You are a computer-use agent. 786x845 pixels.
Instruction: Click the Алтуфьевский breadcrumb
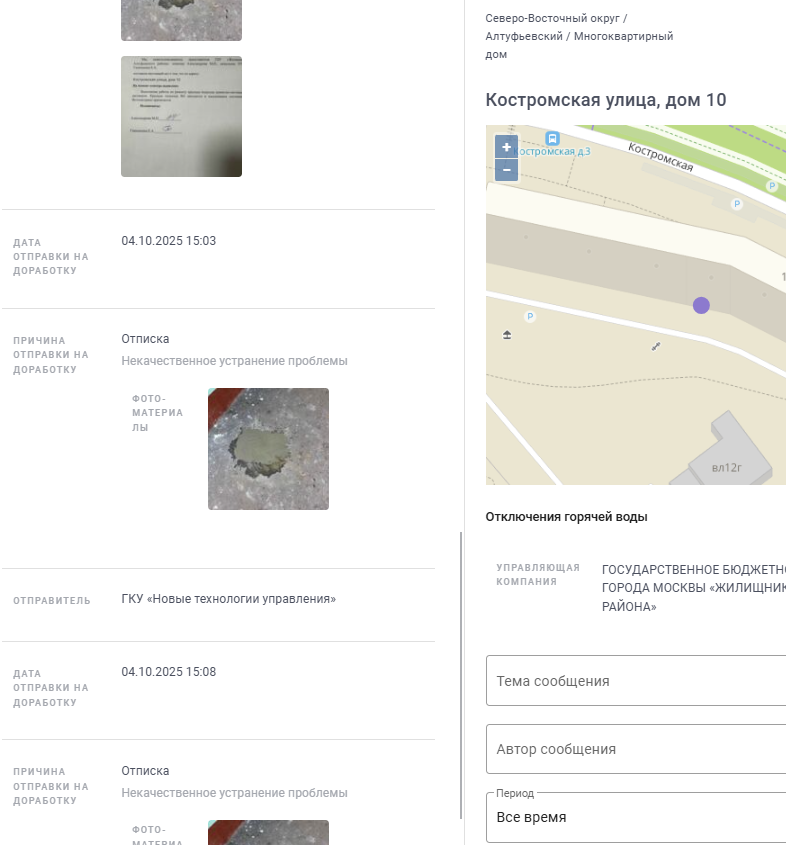click(524, 36)
